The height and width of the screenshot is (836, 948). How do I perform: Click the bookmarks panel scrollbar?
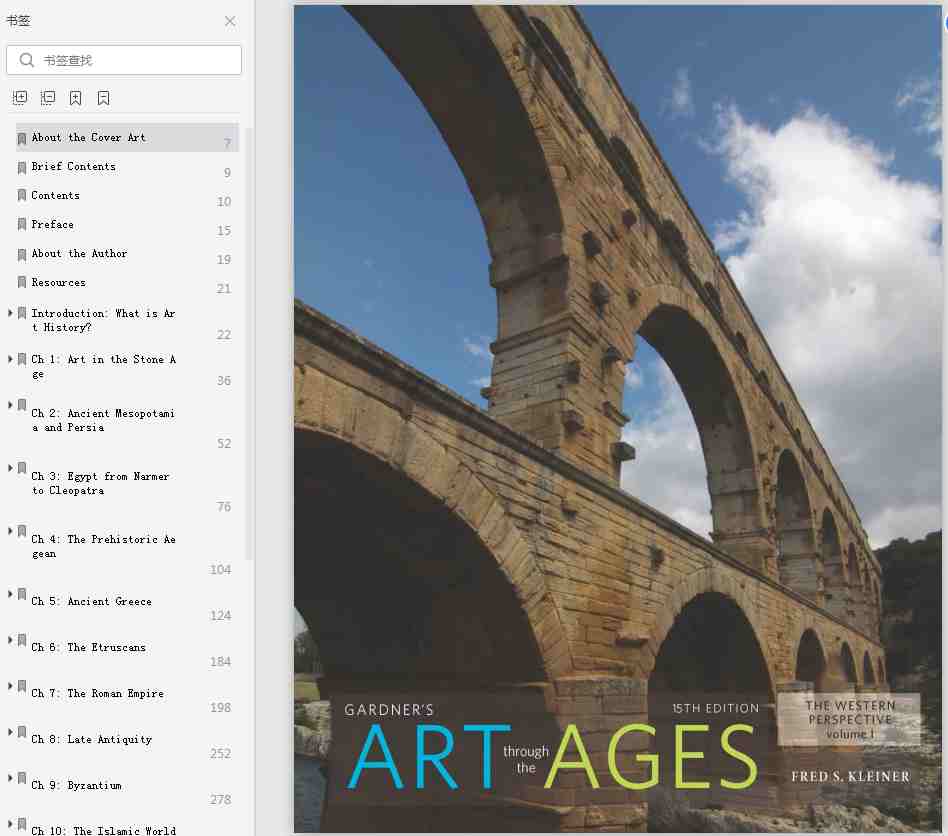point(248,343)
